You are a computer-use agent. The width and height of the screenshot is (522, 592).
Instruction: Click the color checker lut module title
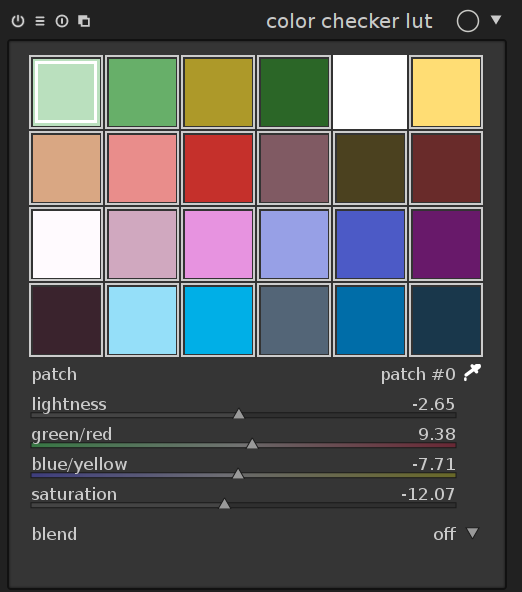tap(349, 21)
